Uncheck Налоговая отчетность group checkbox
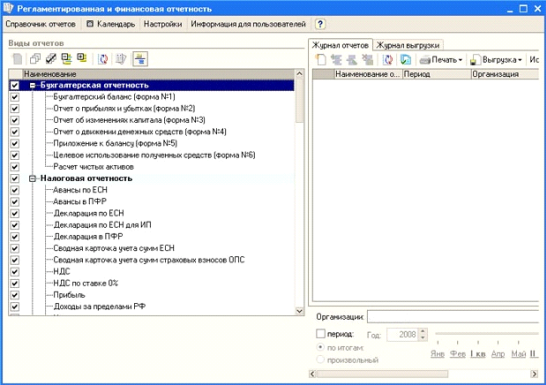Screen dimensions: 546x385 15,179
